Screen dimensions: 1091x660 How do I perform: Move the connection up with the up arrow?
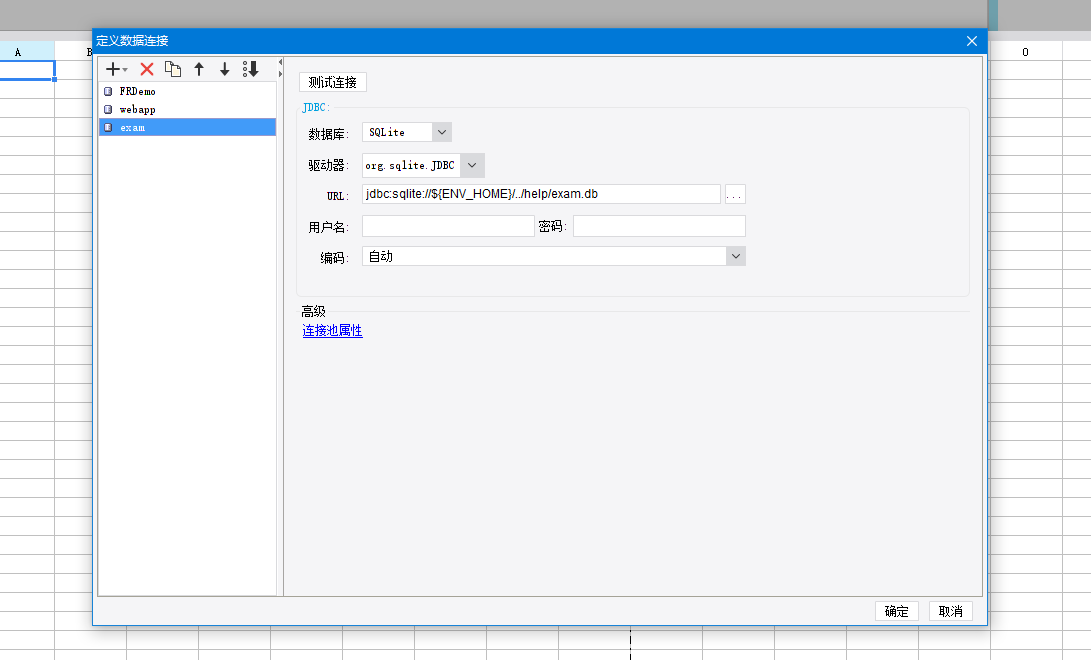[x=199, y=69]
